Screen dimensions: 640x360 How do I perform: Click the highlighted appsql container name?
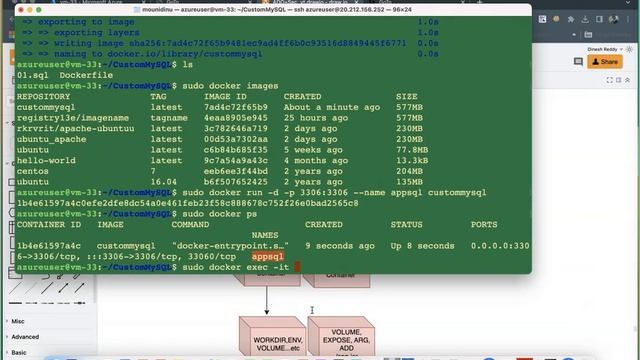(x=268, y=257)
